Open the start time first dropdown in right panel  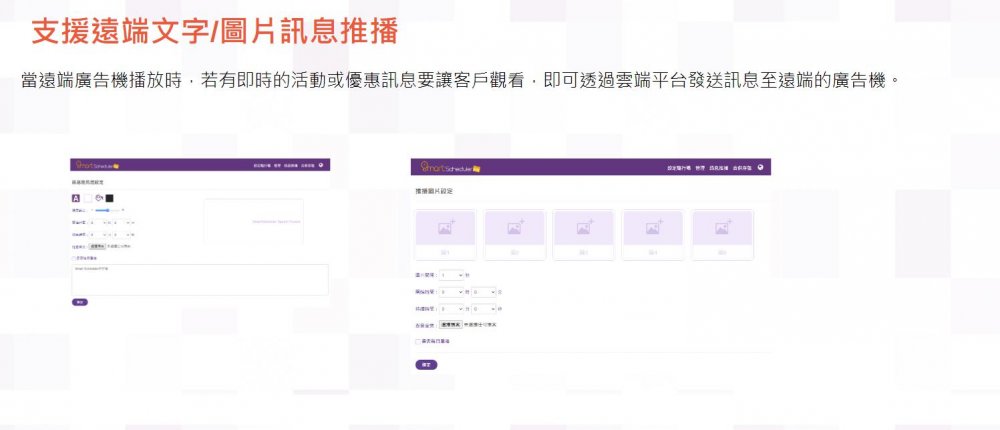tap(452, 292)
